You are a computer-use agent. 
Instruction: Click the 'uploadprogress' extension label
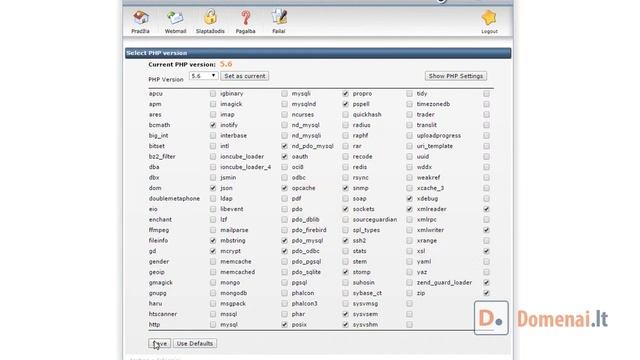pos(439,136)
